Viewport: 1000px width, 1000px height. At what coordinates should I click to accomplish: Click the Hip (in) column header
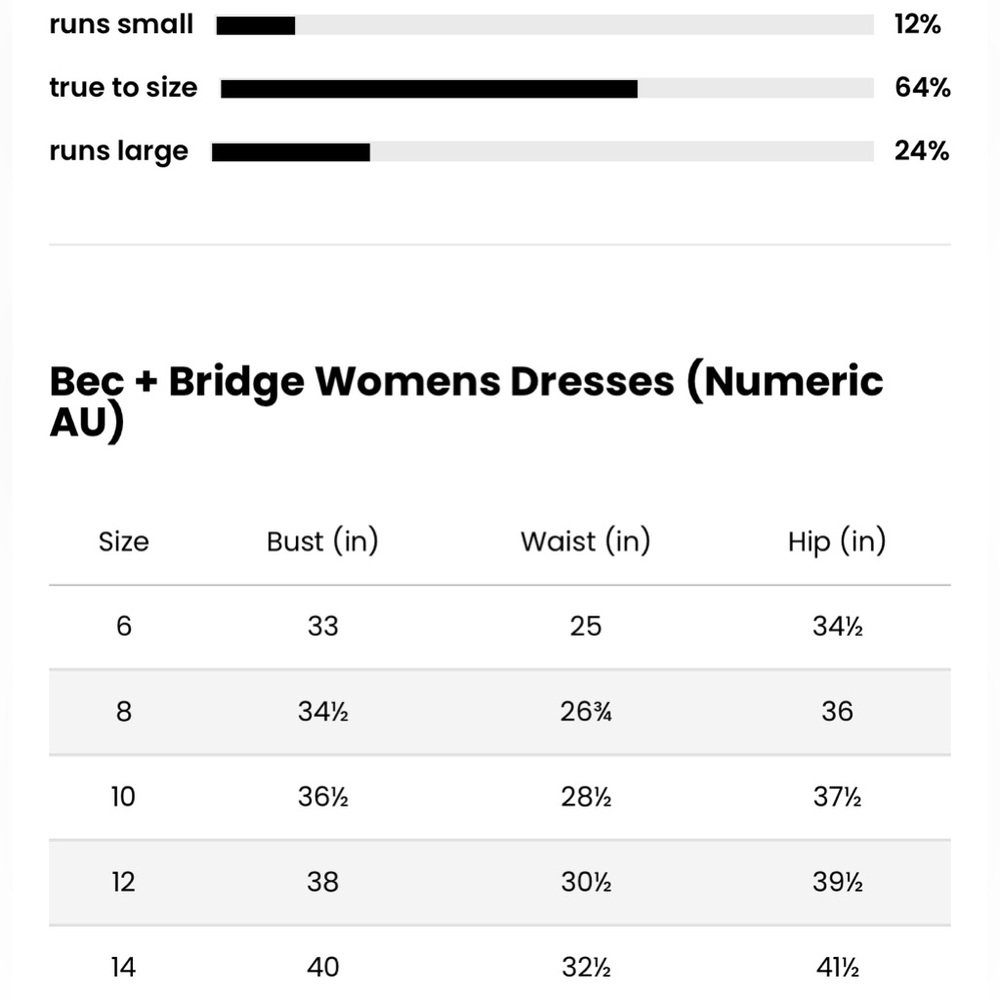click(837, 541)
